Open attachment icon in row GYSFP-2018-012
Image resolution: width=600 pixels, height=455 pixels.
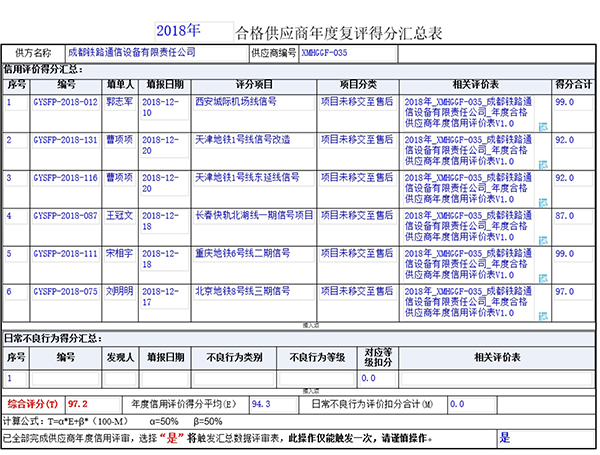543,127
